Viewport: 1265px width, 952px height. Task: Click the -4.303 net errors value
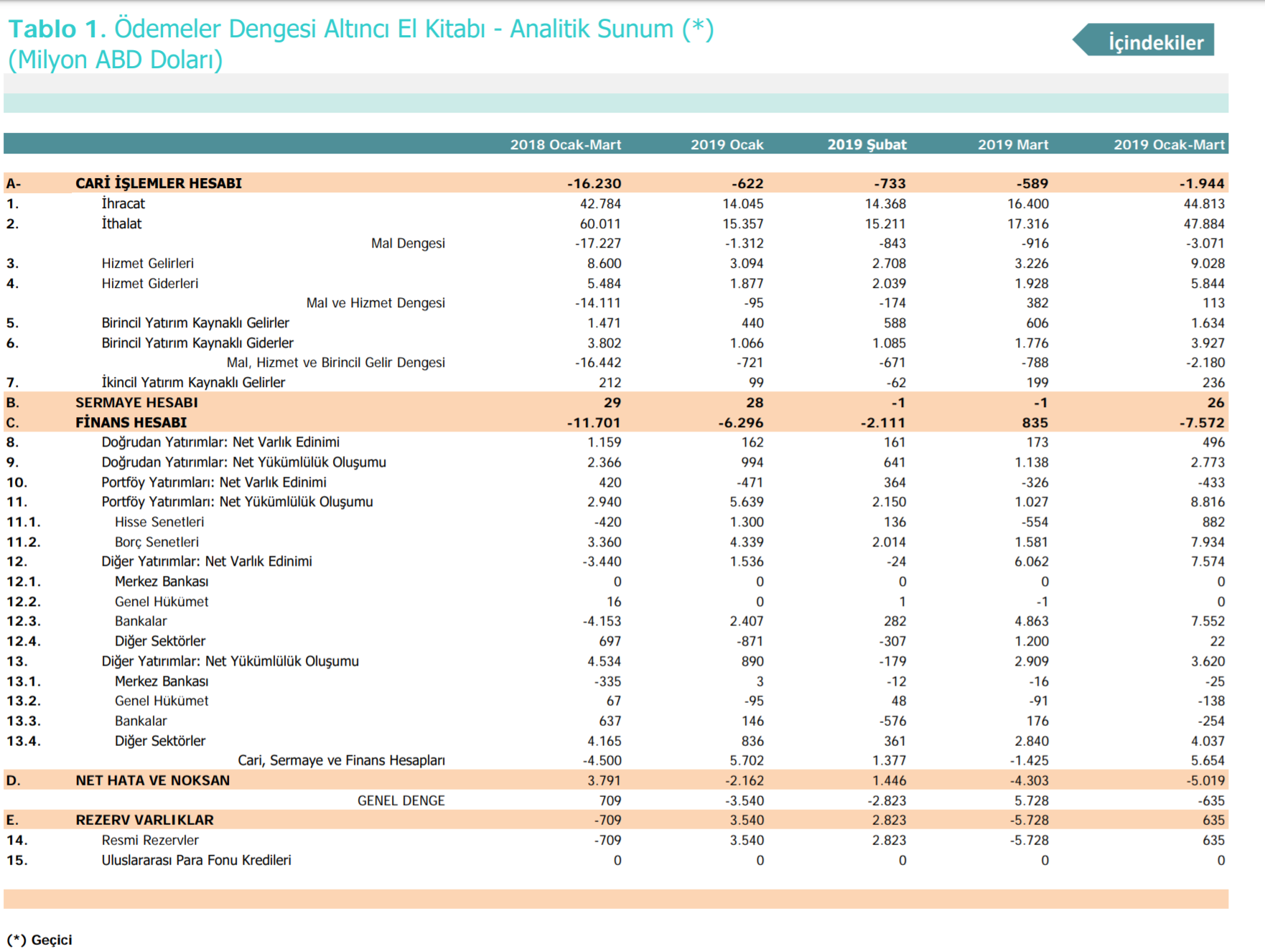pos(1030,780)
